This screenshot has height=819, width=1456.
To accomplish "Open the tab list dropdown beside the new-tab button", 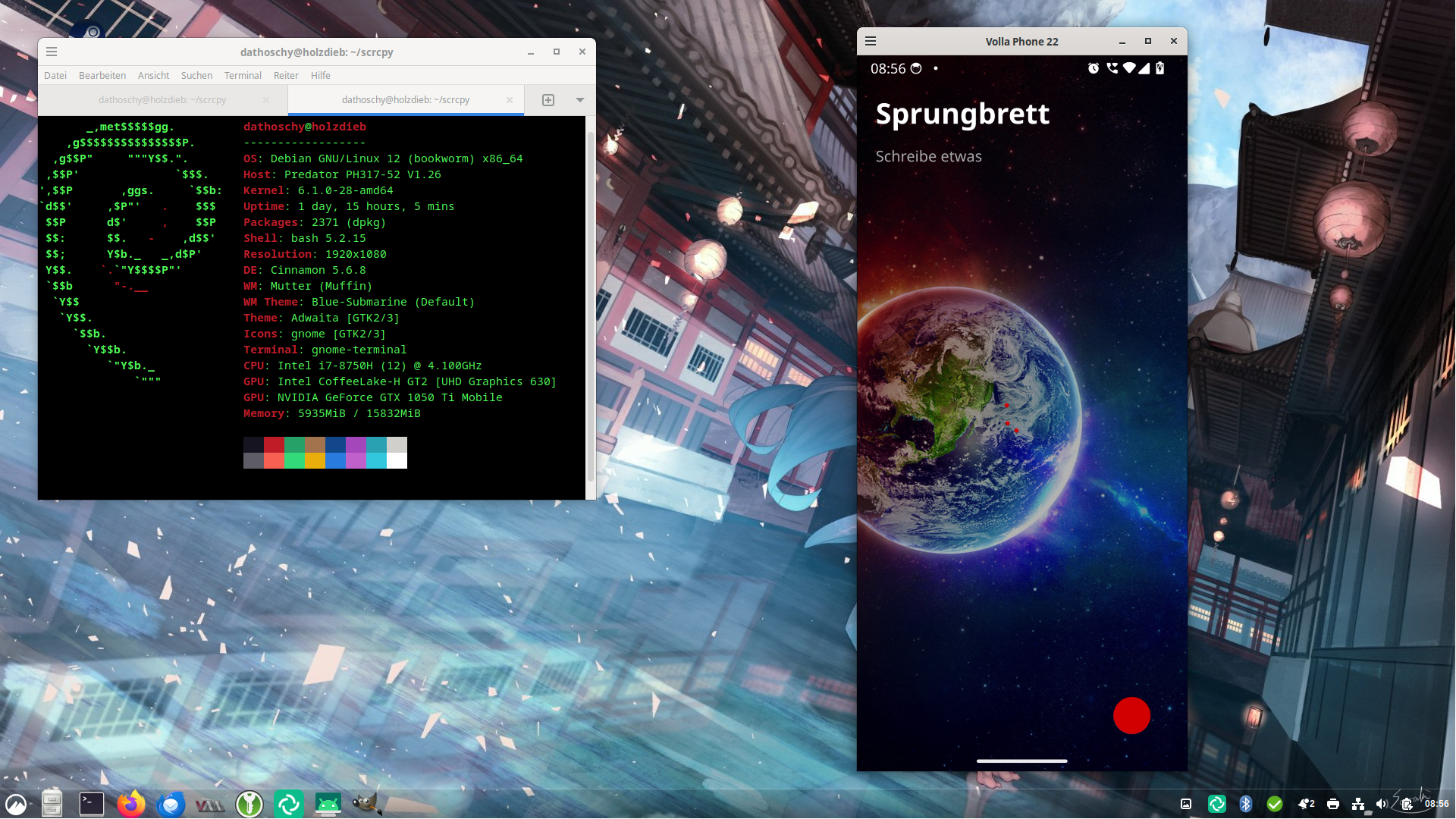I will point(580,99).
